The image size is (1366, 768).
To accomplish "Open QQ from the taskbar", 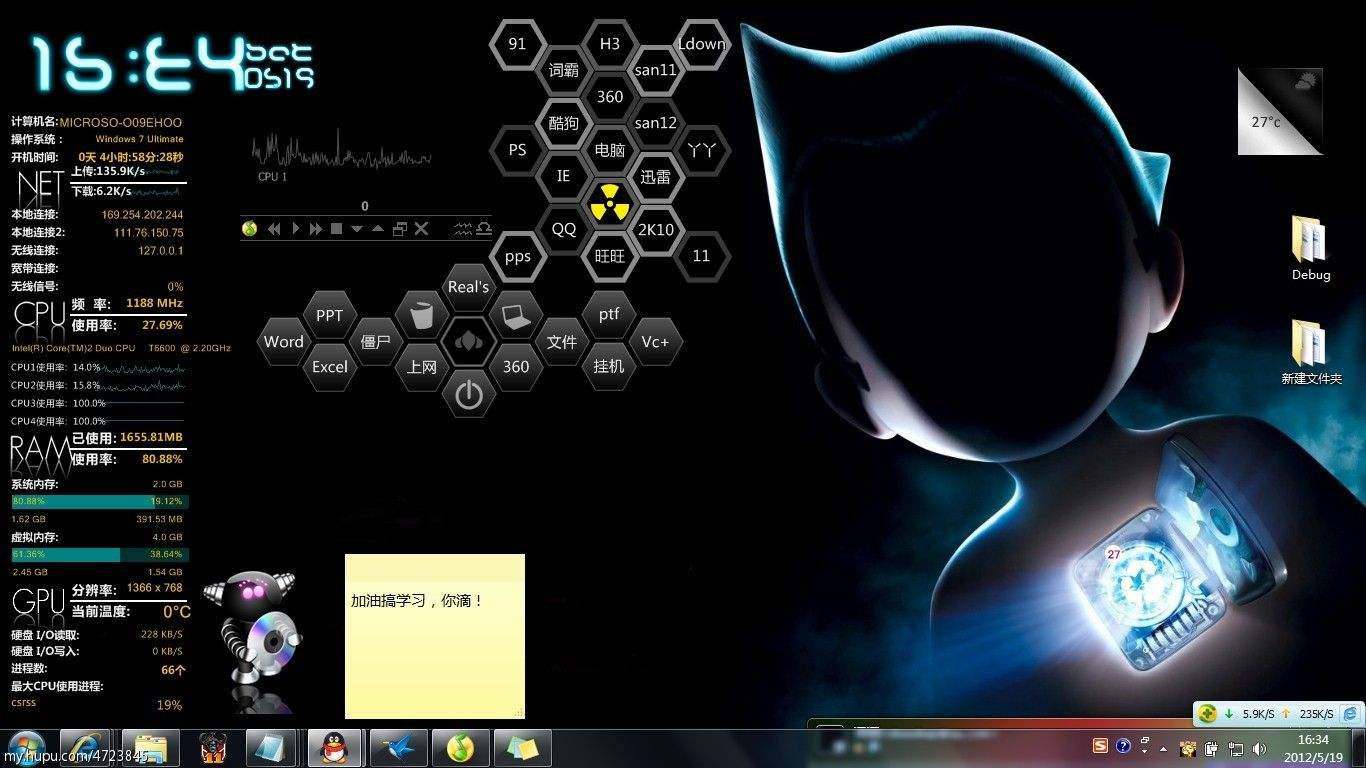I will pos(337,747).
